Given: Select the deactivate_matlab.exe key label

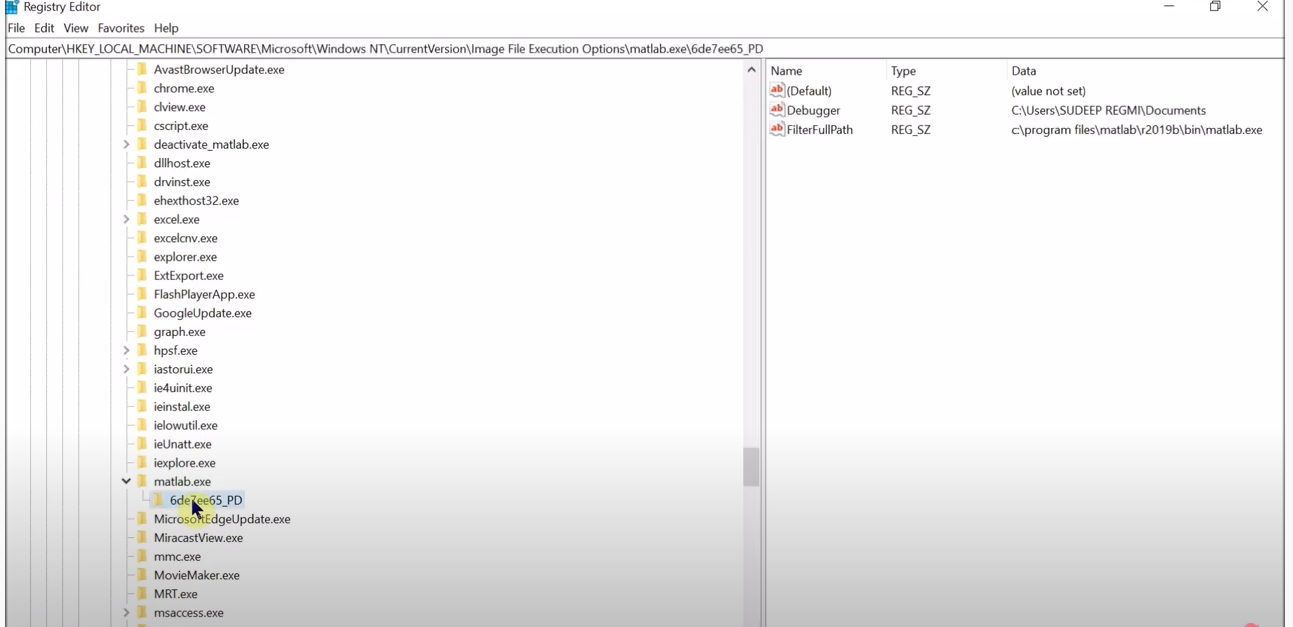Looking at the screenshot, I should point(211,145).
